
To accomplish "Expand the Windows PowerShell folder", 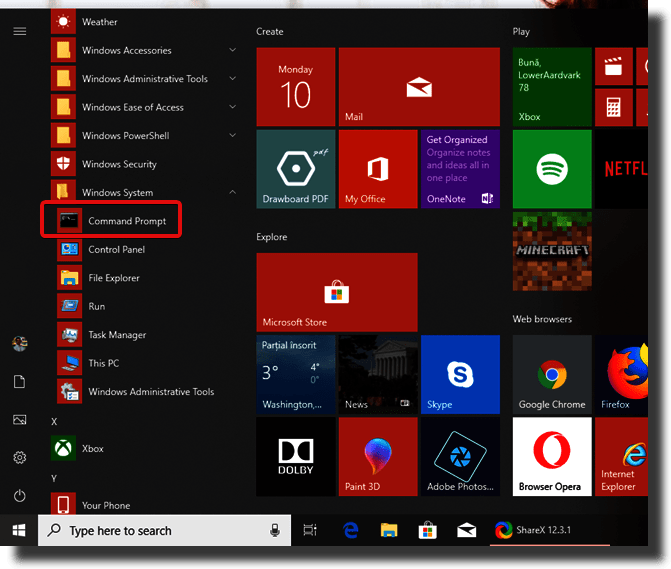I will 143,136.
